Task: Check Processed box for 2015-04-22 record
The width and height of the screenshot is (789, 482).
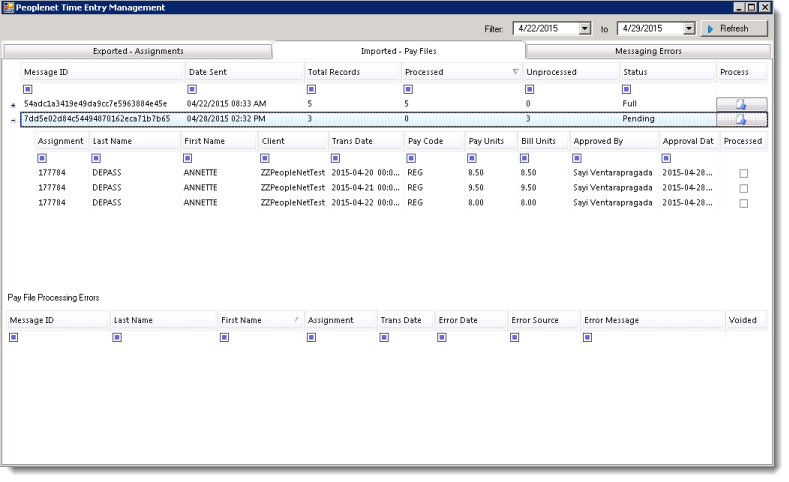Action: (x=744, y=203)
